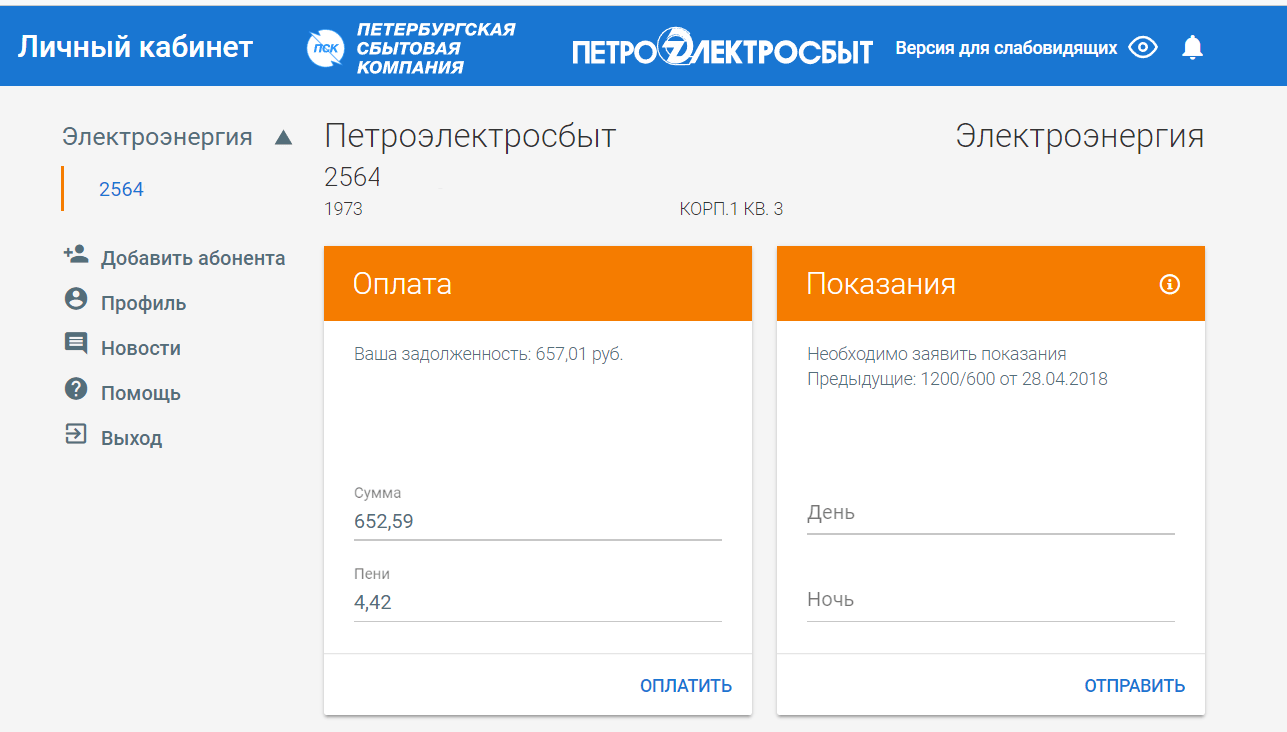1287x732 pixels.
Task: Click text "Необходимо заявить показания"
Action: (x=937, y=354)
